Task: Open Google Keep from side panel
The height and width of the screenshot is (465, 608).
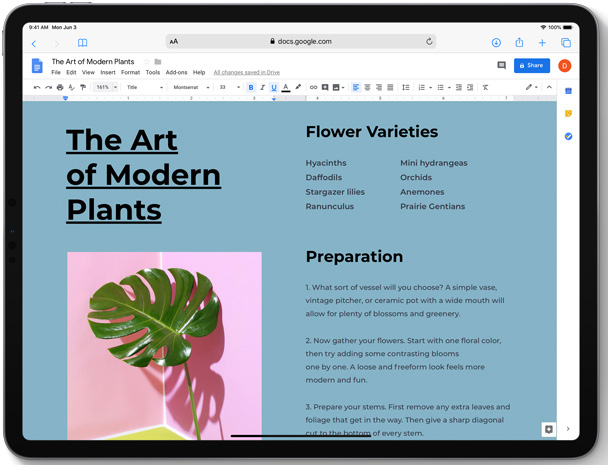Action: [568, 113]
